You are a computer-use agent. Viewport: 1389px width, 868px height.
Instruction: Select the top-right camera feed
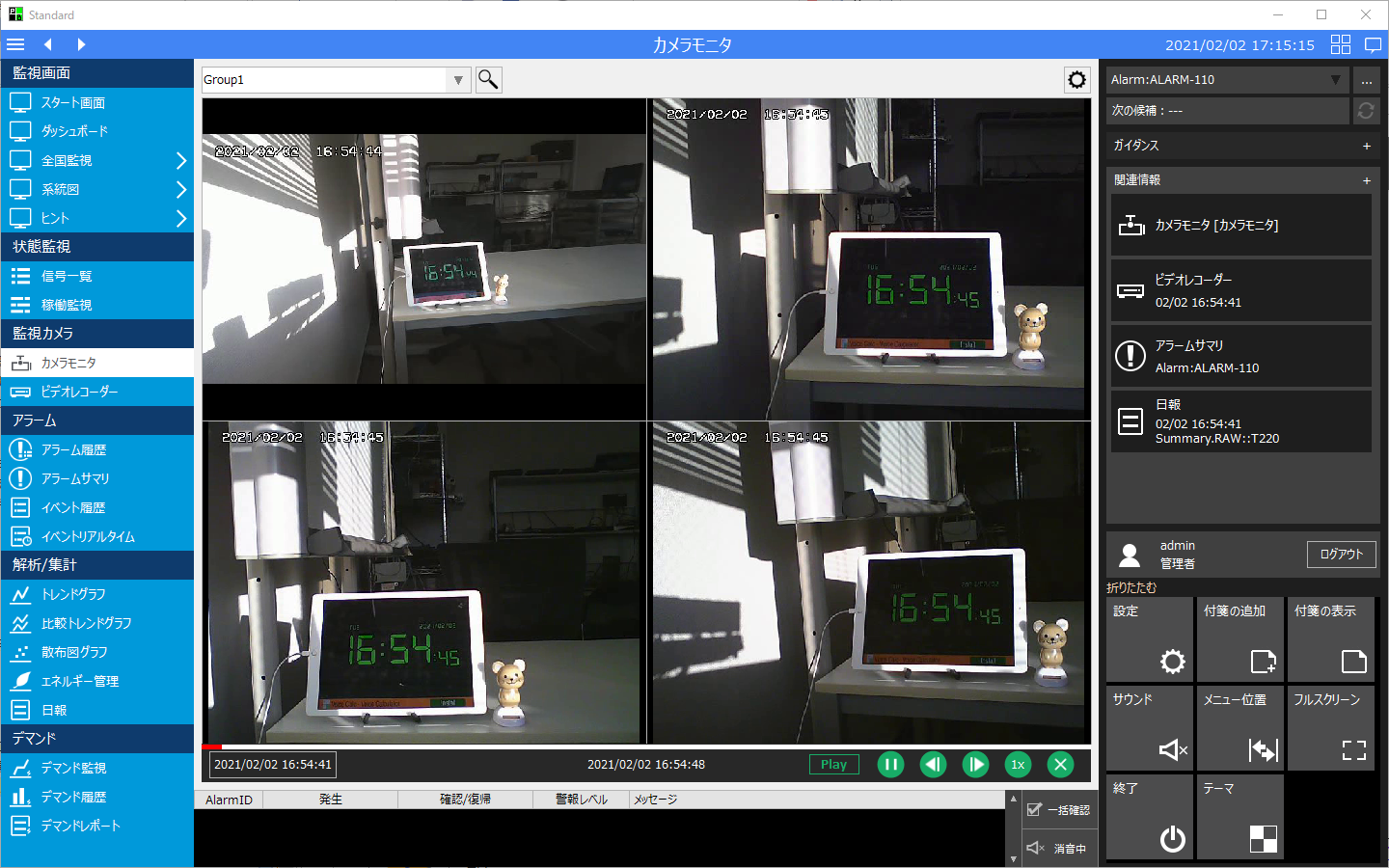click(871, 258)
